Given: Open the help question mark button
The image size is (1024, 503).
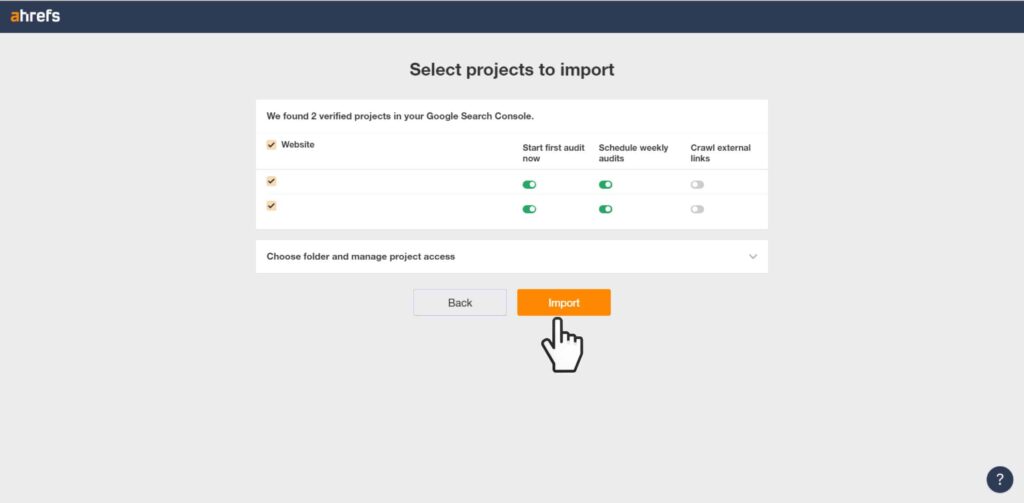Looking at the screenshot, I should point(999,479).
